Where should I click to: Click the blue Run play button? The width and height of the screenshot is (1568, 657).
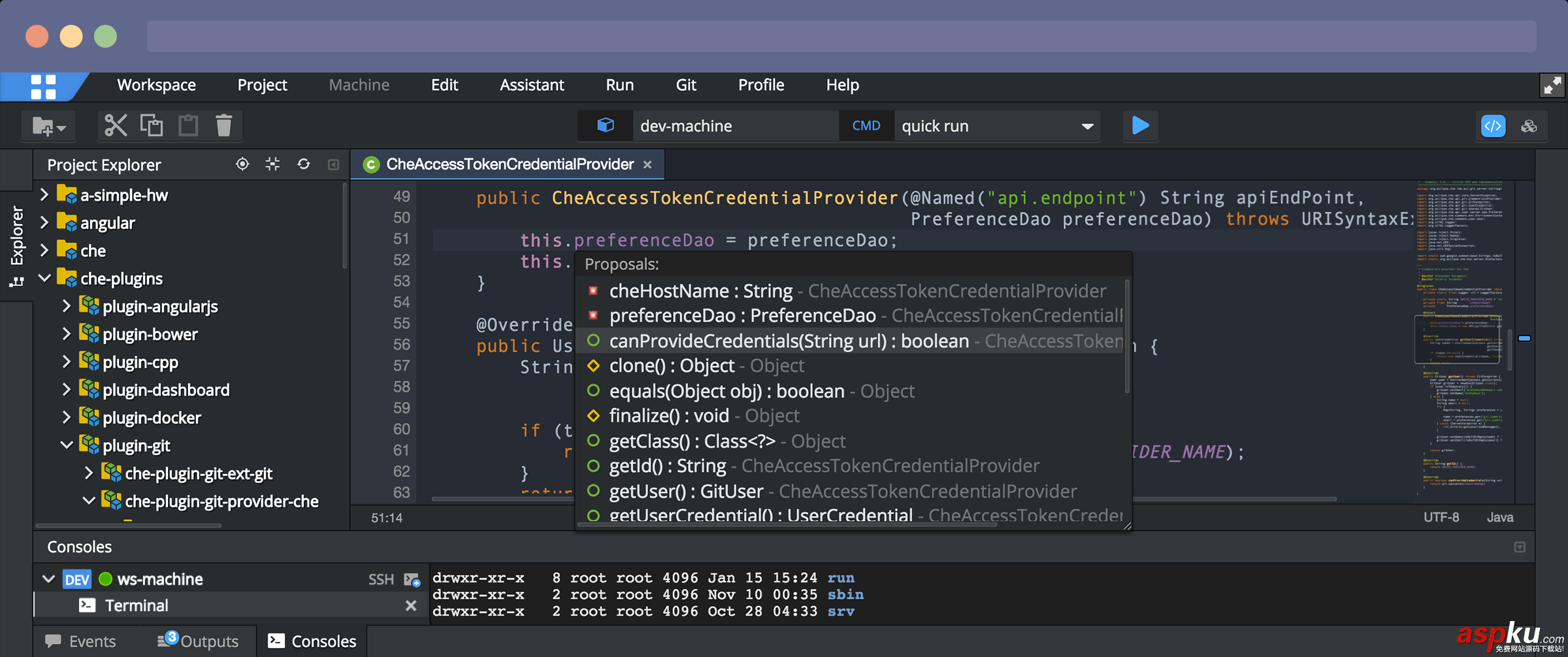(1140, 126)
